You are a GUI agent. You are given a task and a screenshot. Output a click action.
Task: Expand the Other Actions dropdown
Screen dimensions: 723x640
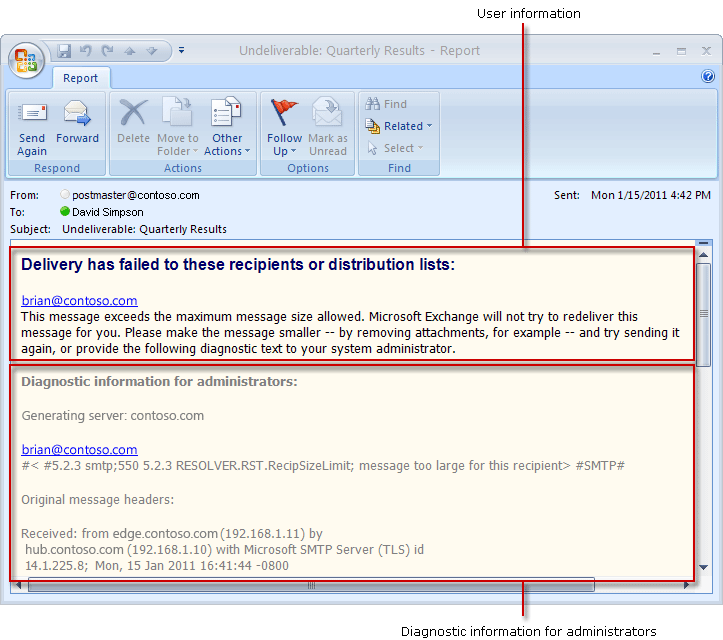pyautogui.click(x=227, y=144)
